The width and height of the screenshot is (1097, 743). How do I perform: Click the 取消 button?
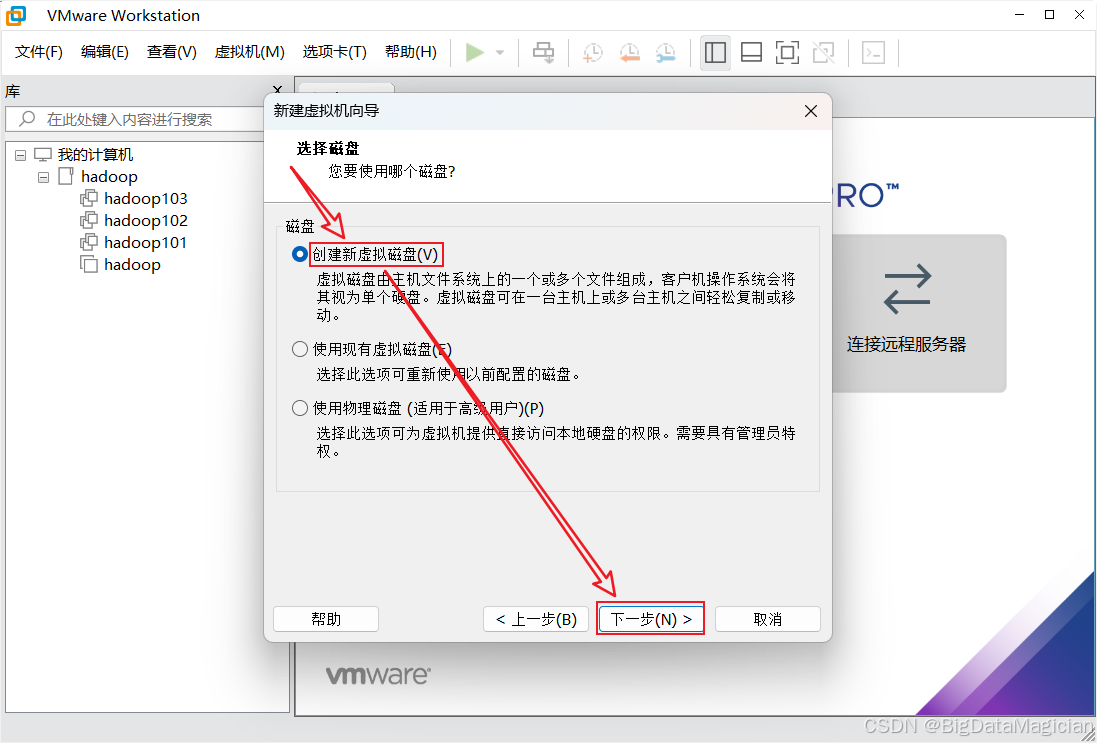pyautogui.click(x=767, y=619)
